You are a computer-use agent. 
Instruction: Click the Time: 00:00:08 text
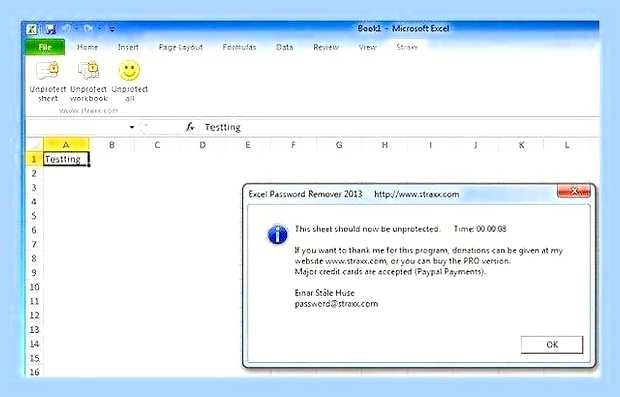(x=480, y=229)
